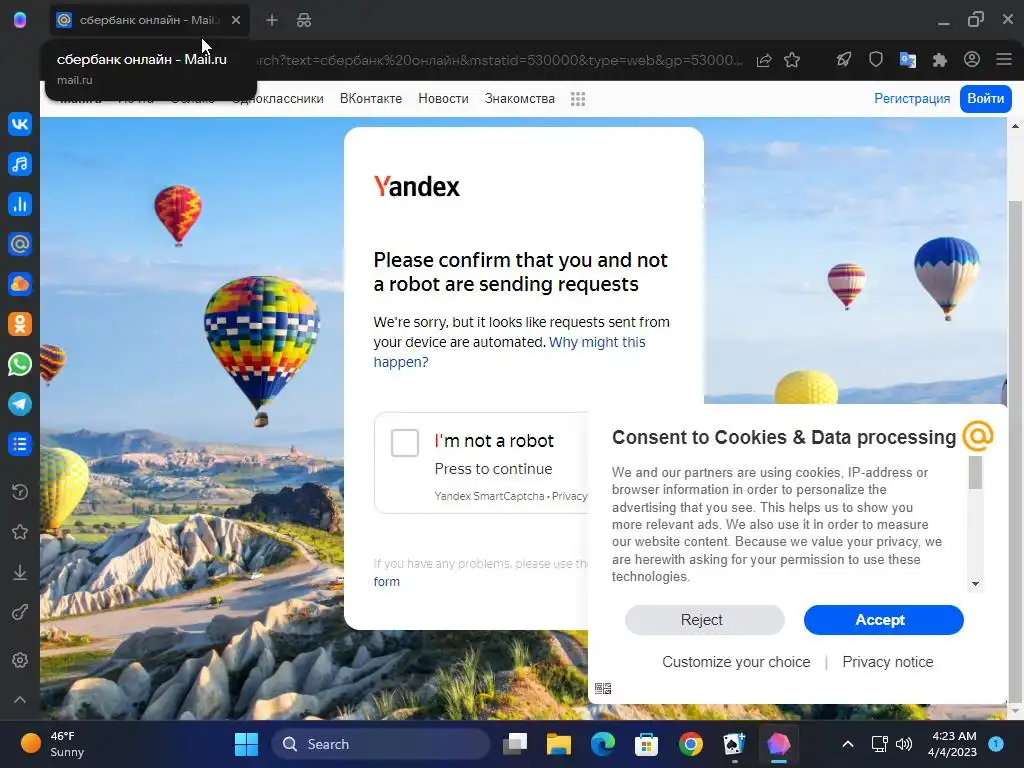
Task: Bookmark this page with the star icon
Action: [x=792, y=60]
